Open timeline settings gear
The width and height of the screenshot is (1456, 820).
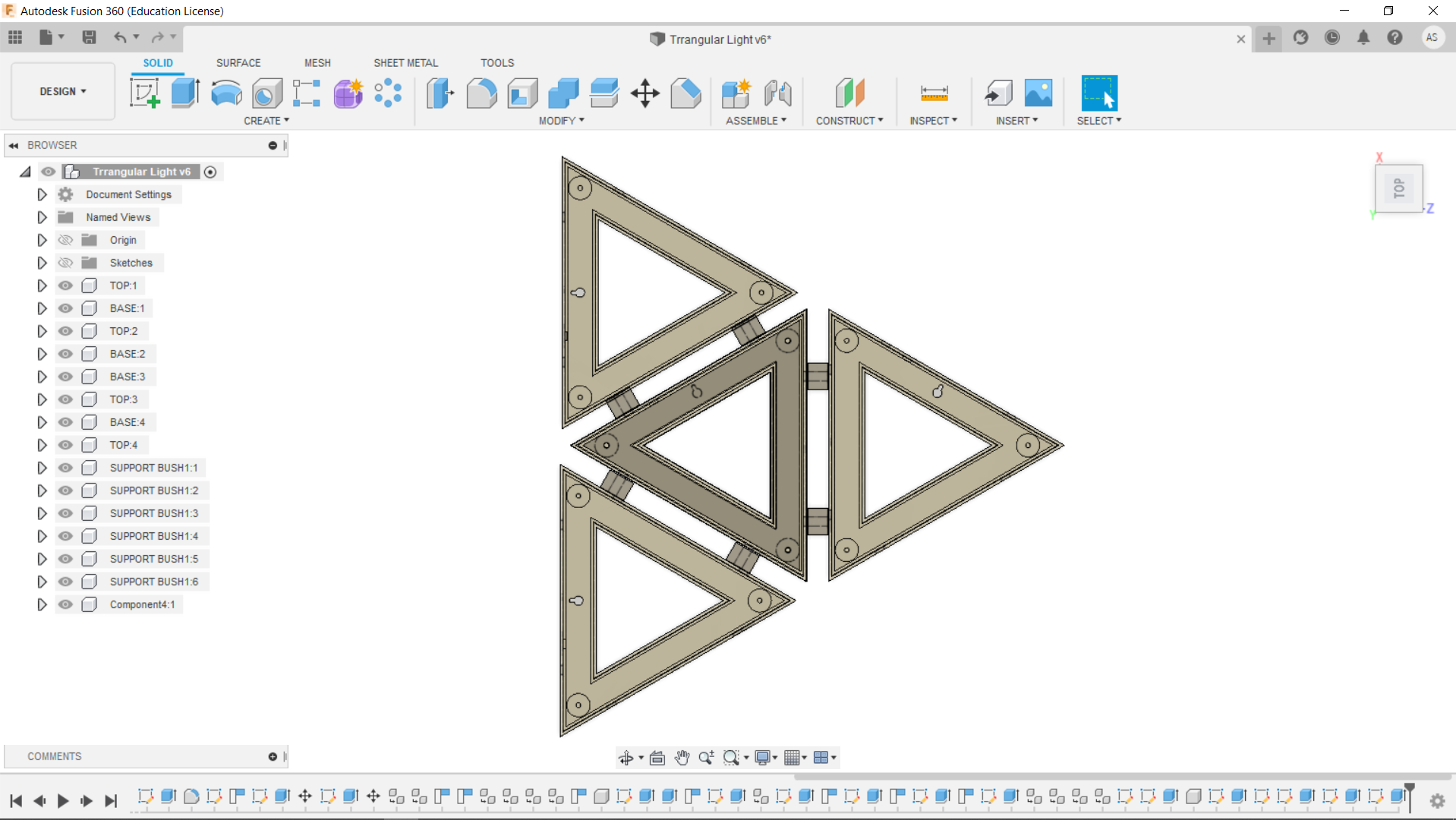(1437, 800)
